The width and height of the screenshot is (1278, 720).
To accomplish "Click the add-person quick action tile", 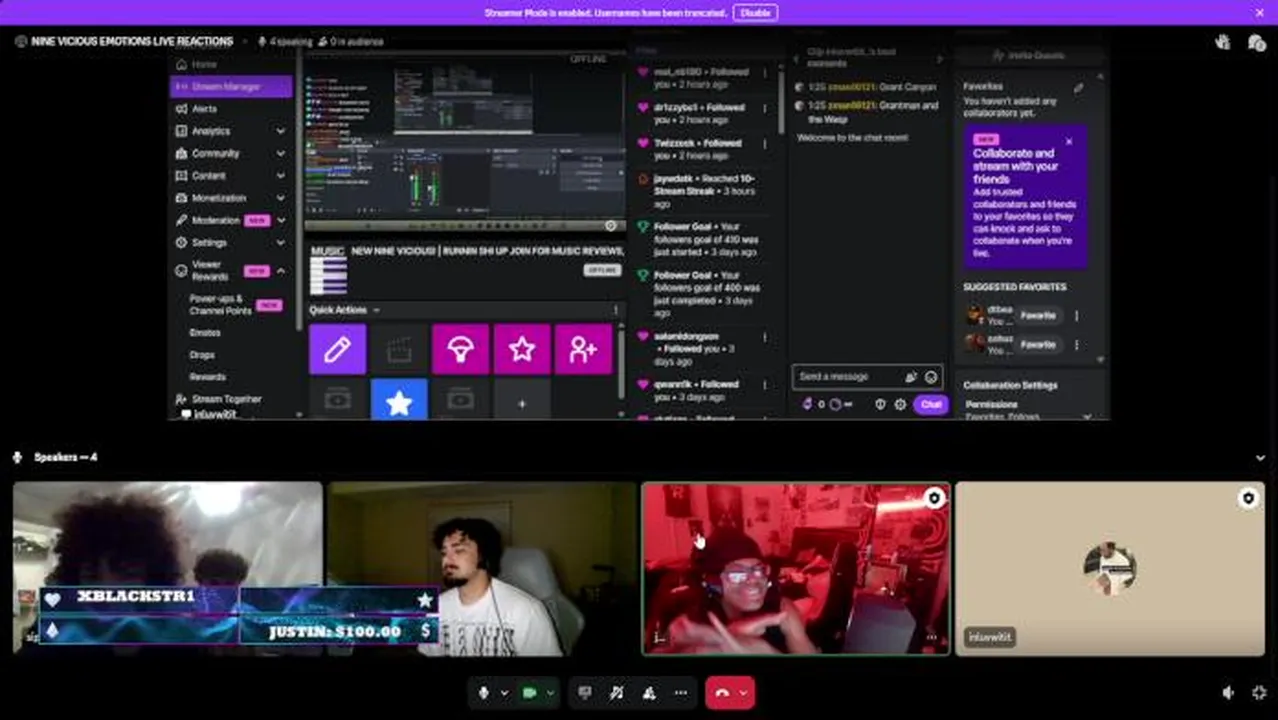I will [x=583, y=350].
